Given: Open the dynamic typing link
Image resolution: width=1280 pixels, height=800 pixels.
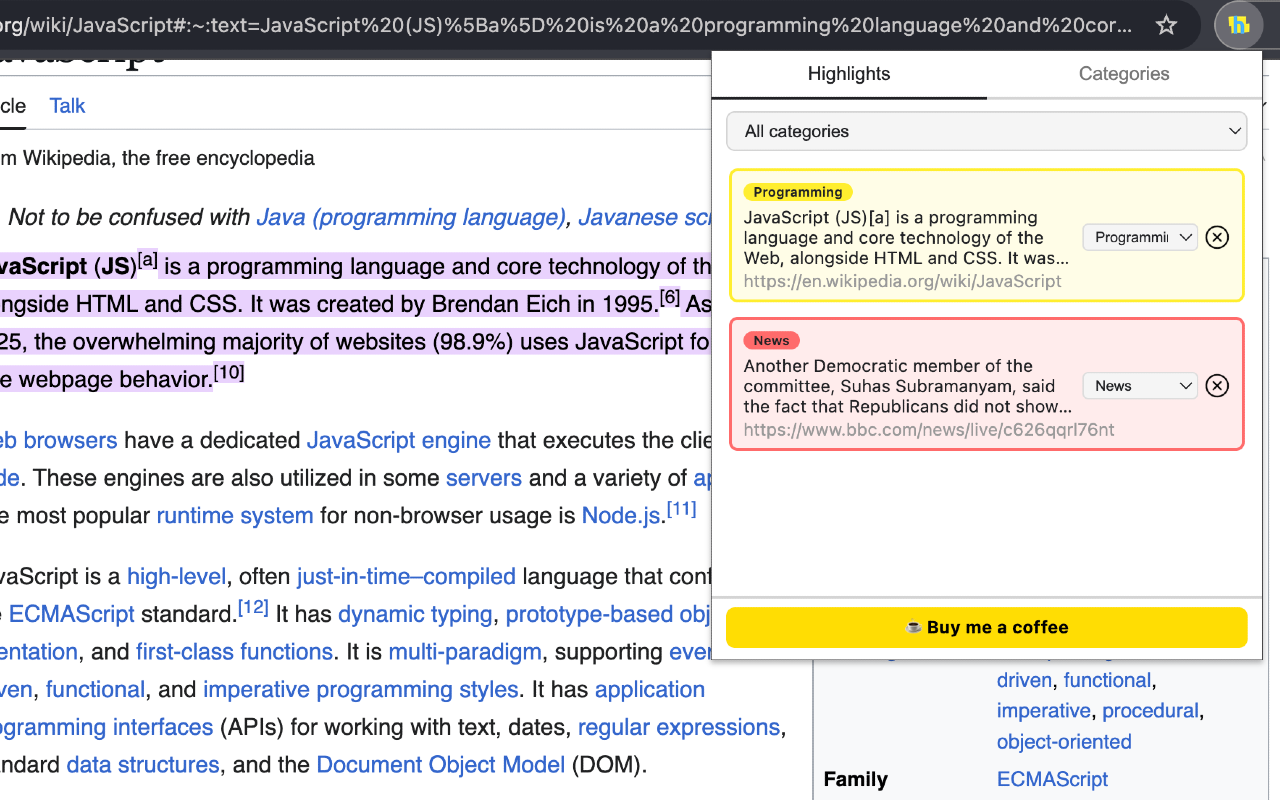Looking at the screenshot, I should pos(415,614).
